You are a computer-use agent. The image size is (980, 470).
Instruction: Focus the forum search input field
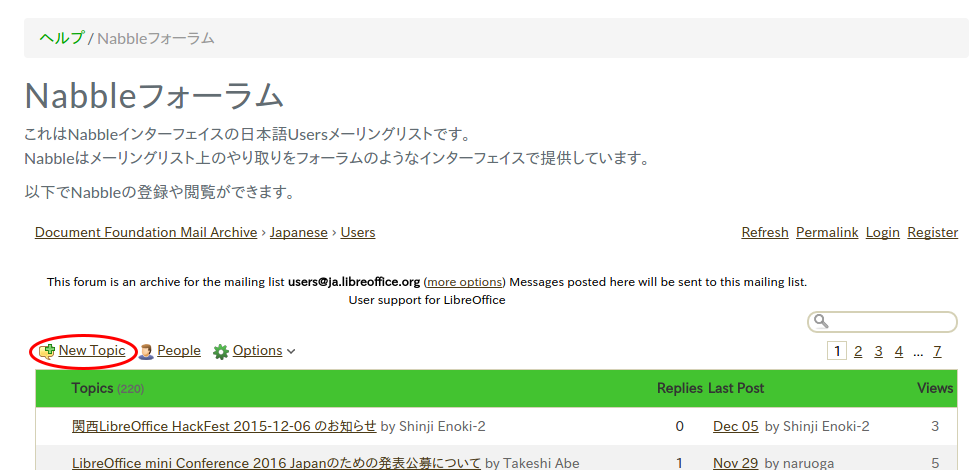click(x=882, y=322)
